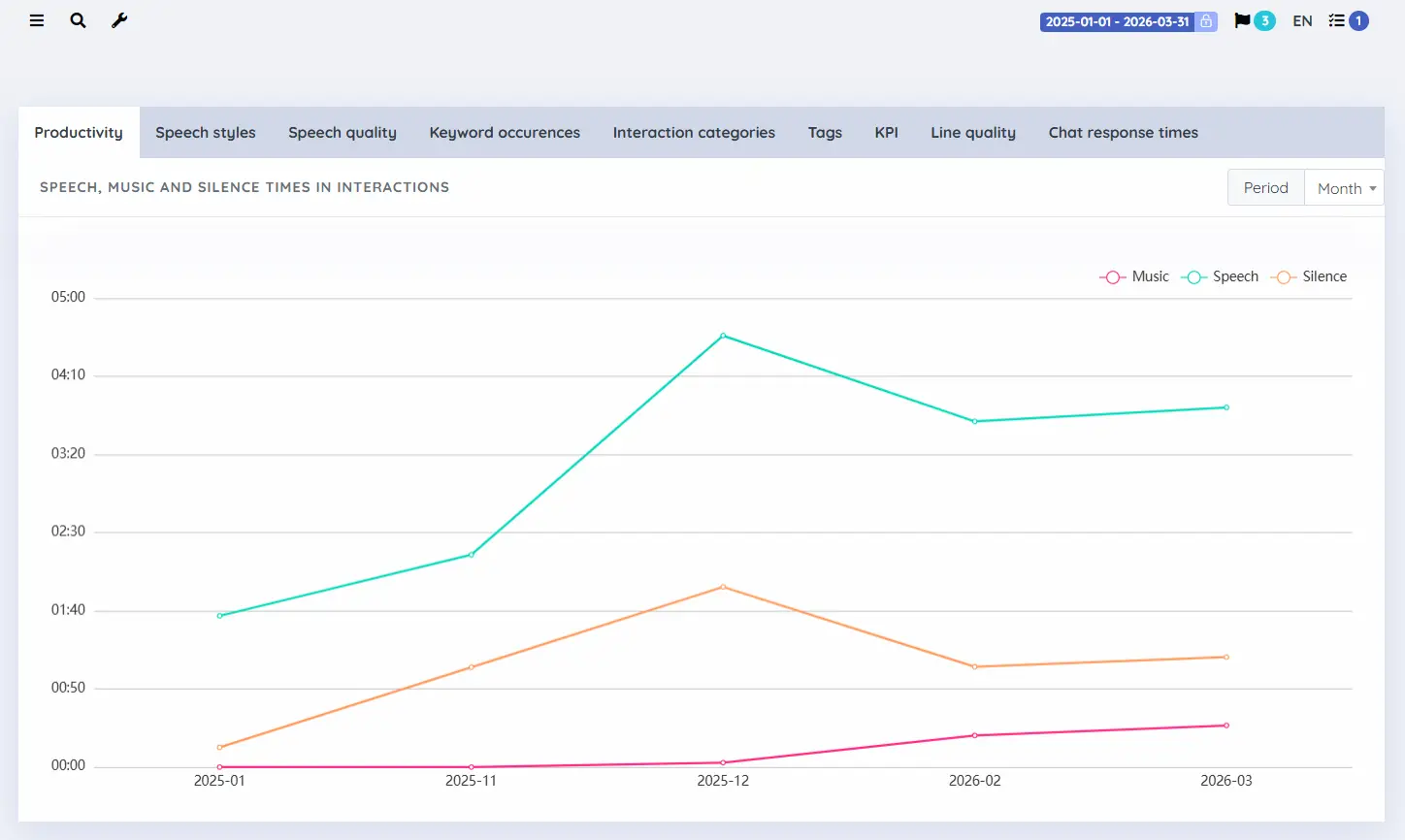Click the Speech peak point at 2025-12
Image resolution: width=1405 pixels, height=840 pixels.
click(x=723, y=336)
